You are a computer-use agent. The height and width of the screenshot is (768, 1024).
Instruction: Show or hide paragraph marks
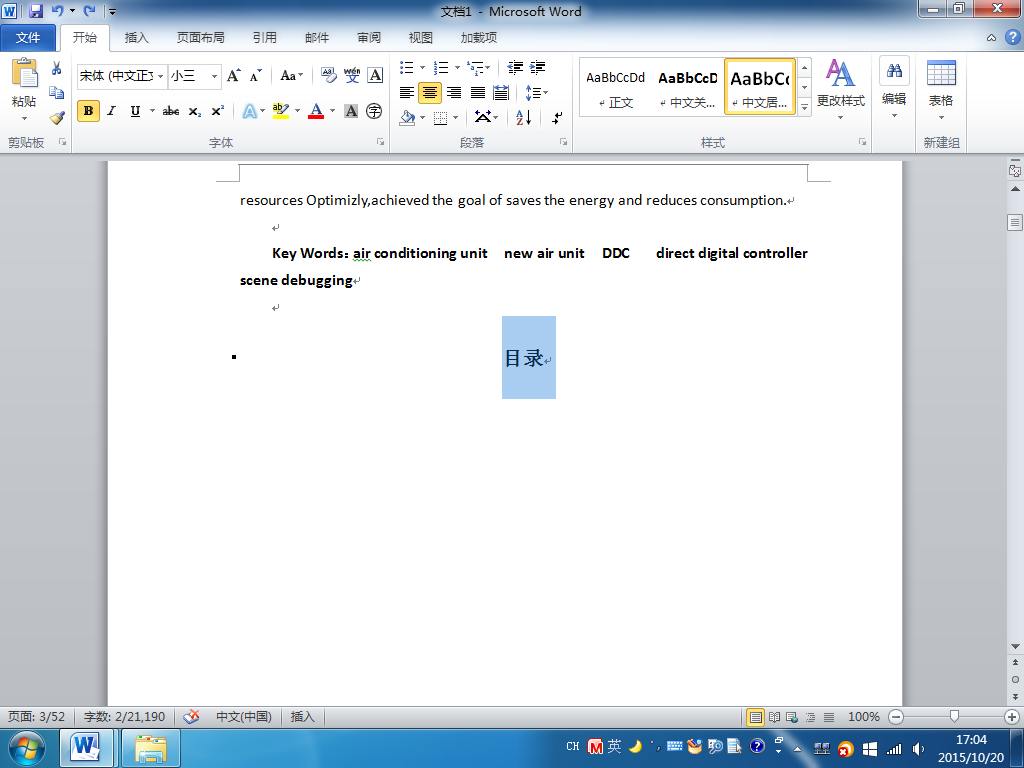tap(557, 118)
